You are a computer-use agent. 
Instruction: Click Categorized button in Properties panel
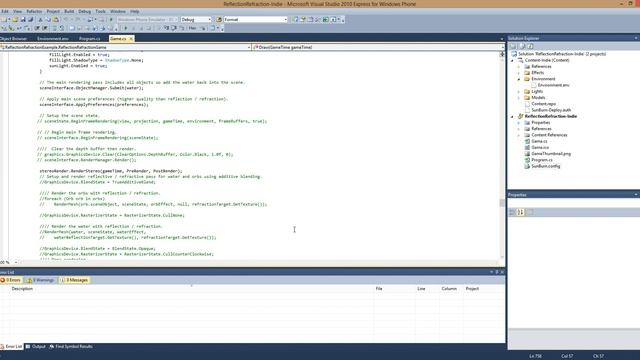(x=512, y=212)
